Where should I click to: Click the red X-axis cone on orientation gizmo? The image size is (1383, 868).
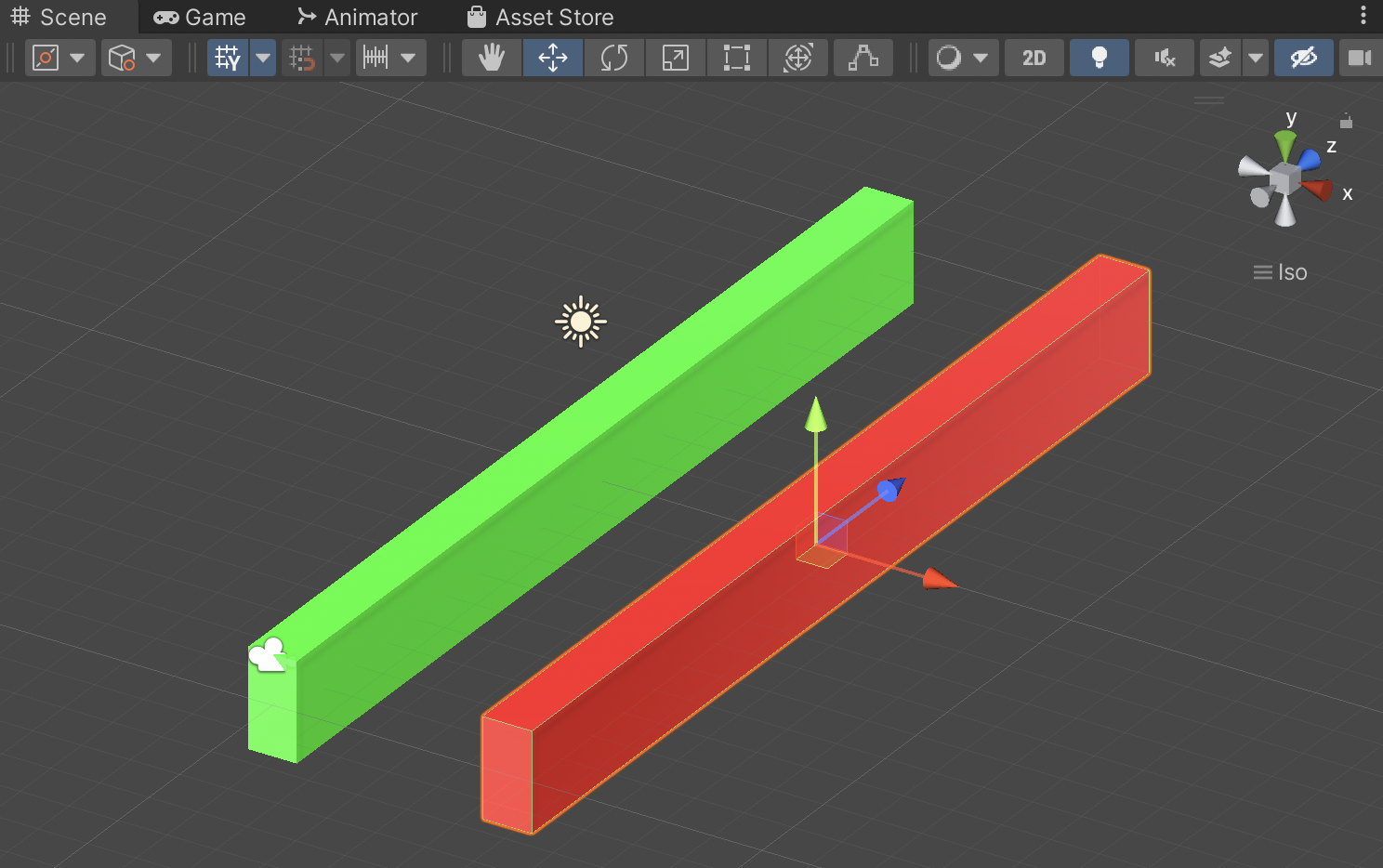click(1318, 190)
